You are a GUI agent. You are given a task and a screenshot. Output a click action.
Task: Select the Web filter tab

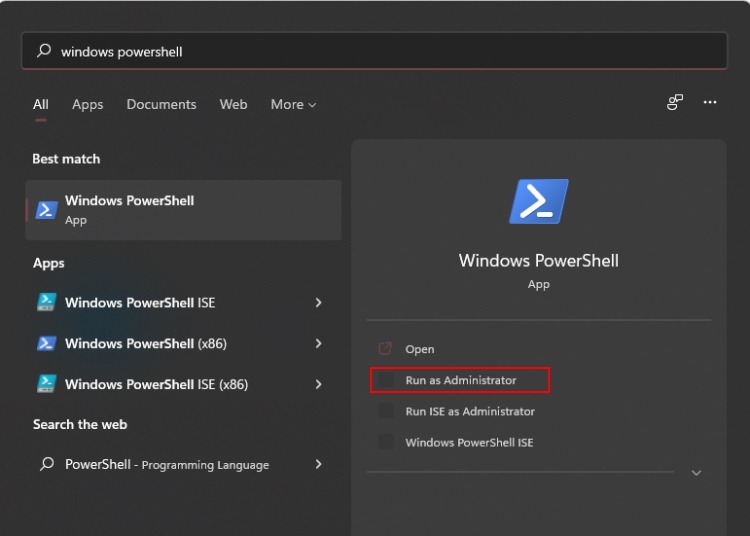tap(233, 104)
